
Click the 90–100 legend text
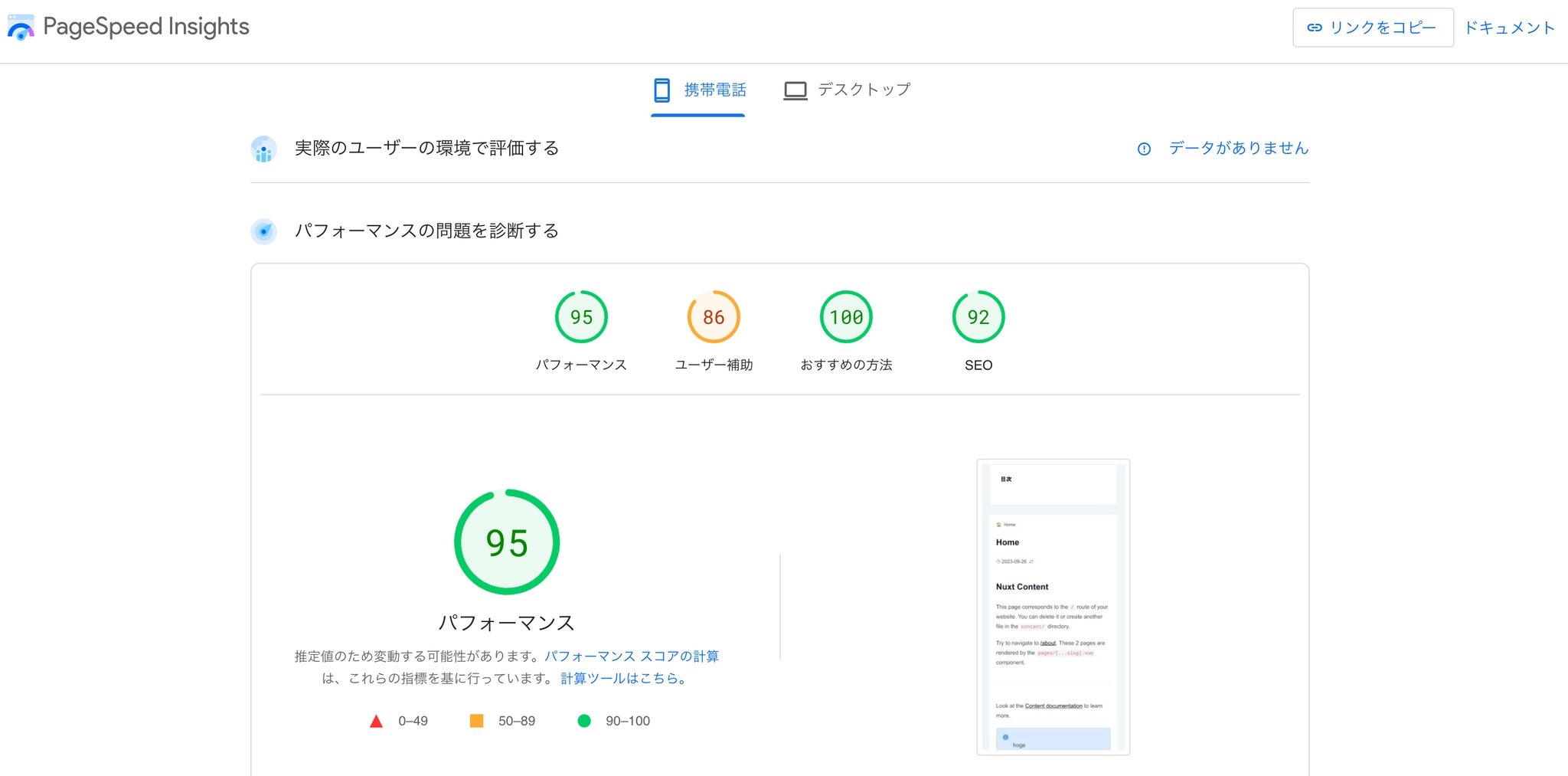628,721
